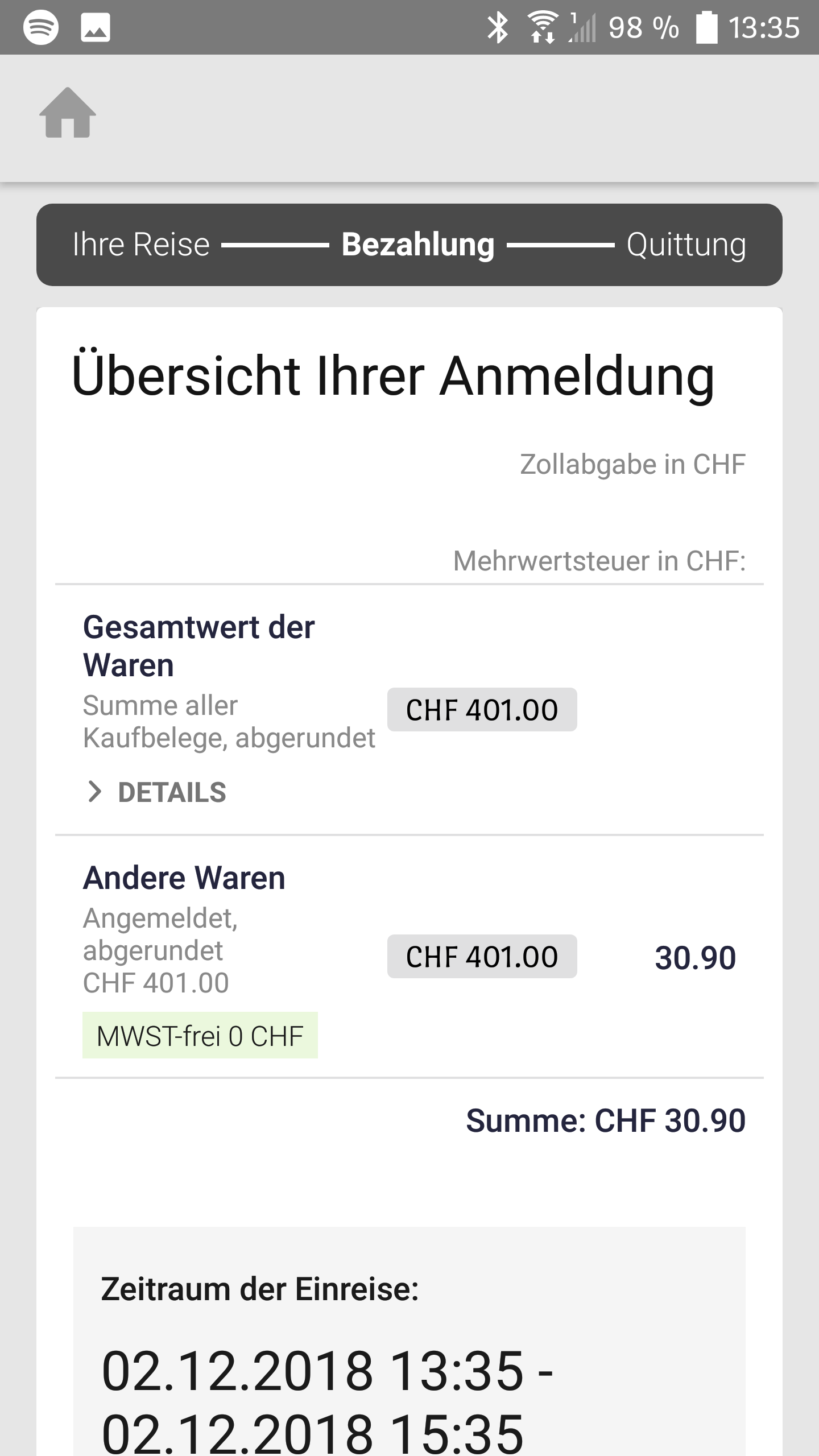
Task: Click the chevron beside DETAILS
Action: 94,792
